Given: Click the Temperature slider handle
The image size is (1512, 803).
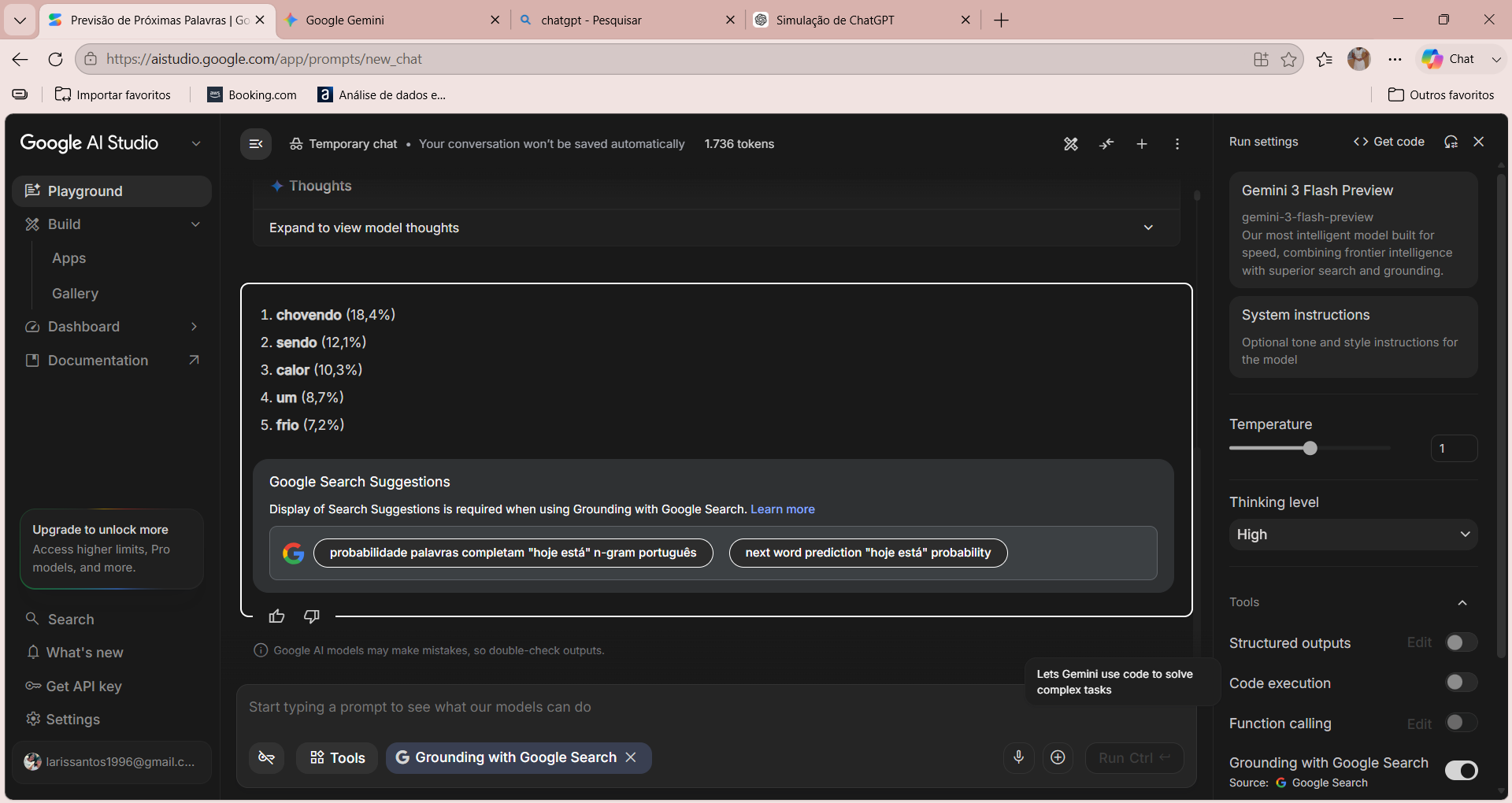Looking at the screenshot, I should pos(1310,448).
